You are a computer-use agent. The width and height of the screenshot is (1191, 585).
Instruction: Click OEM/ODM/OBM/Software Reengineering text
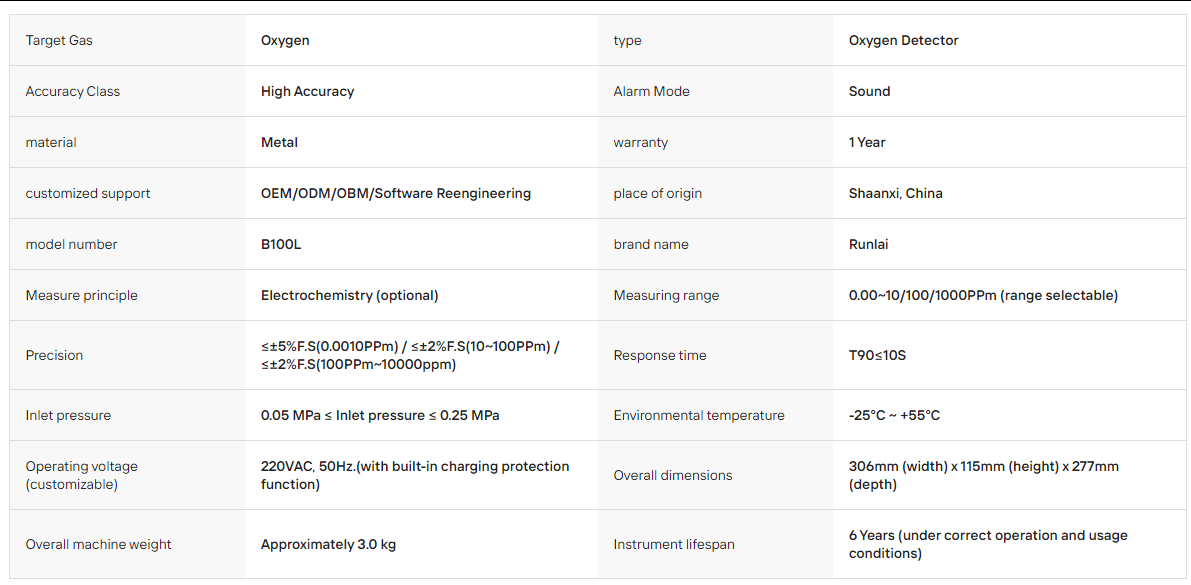(x=396, y=193)
